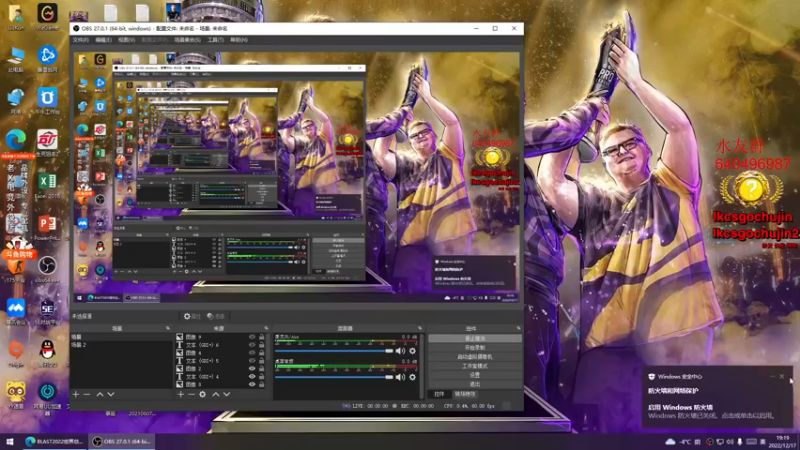
Task: Mute the first mixer channel speaker icon
Action: [401, 351]
